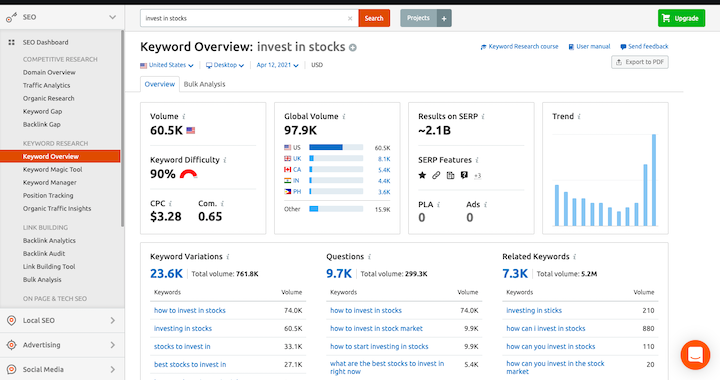720x380 pixels.
Task: Open the orange chat support widget
Action: [x=695, y=355]
